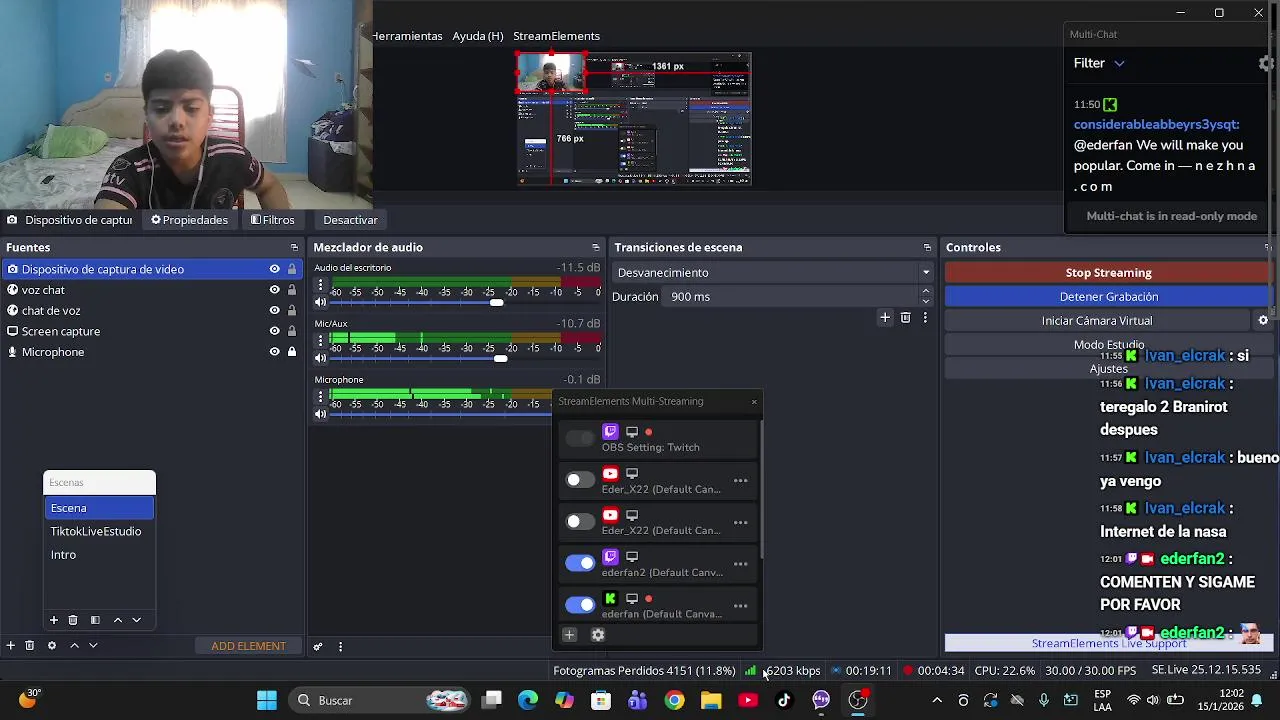Delete selected source with trash icon in Fuentes toolbar

pos(30,646)
